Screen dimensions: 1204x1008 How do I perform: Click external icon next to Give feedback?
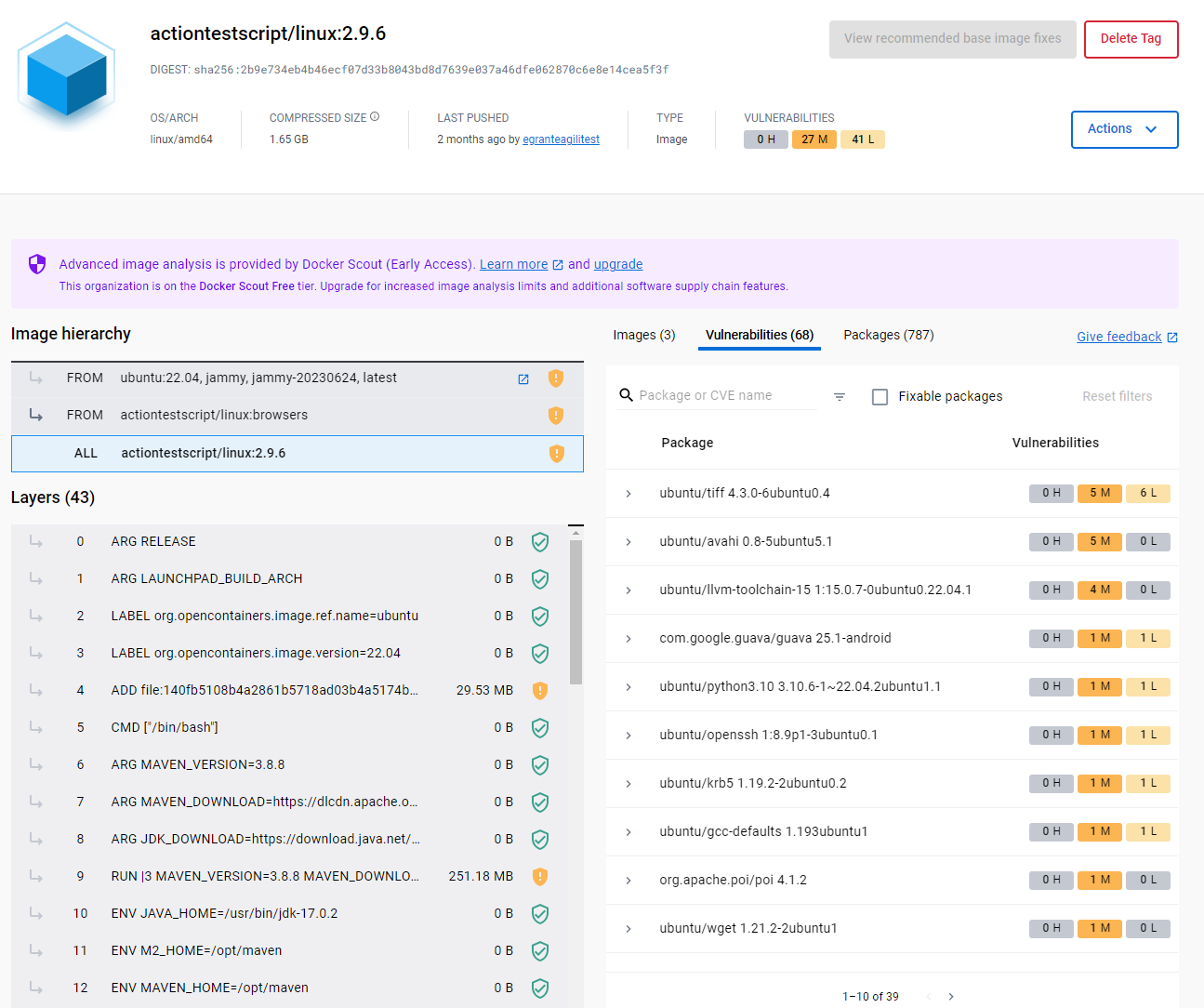(1172, 338)
